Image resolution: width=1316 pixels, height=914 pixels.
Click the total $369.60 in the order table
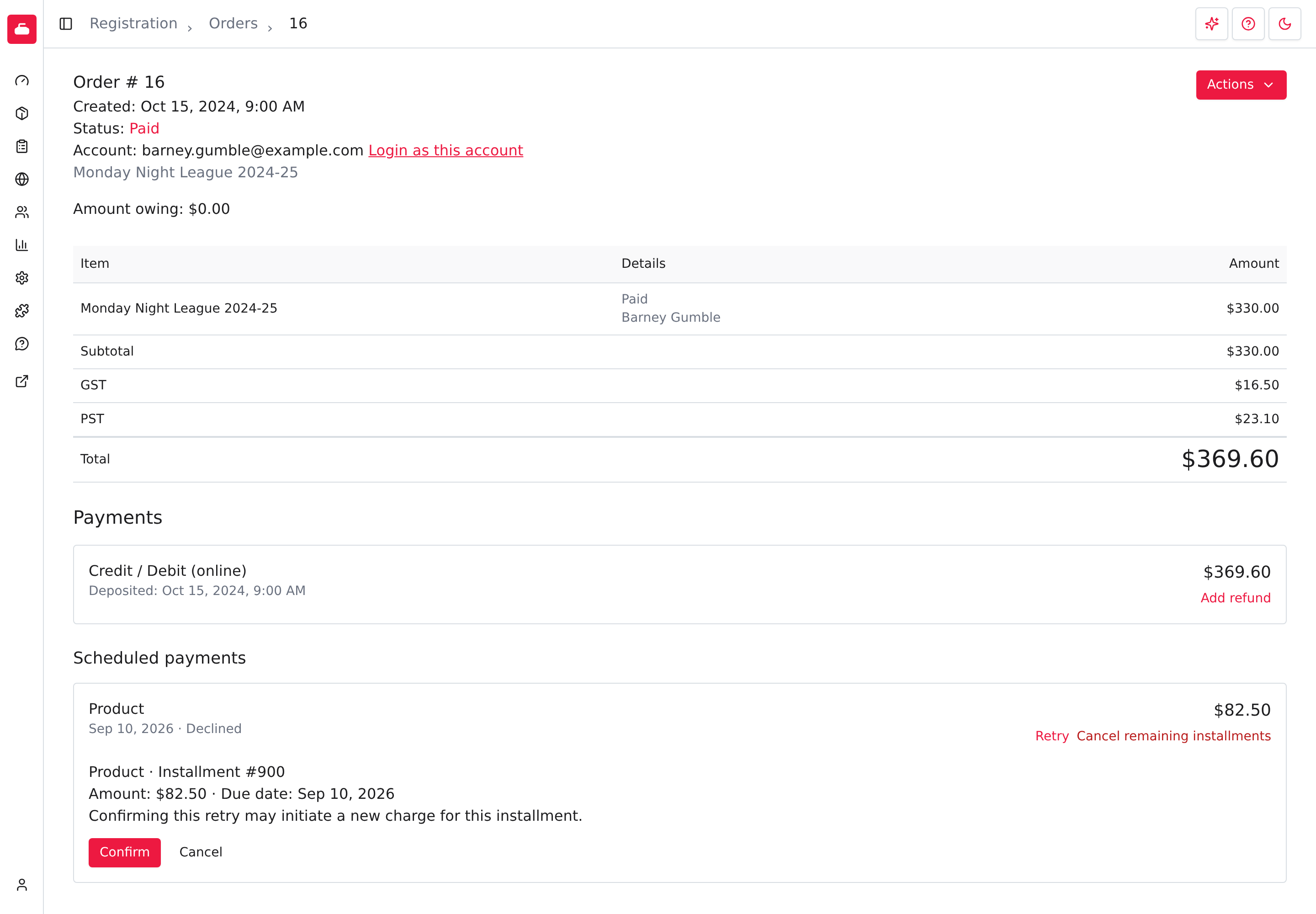[x=1230, y=459]
